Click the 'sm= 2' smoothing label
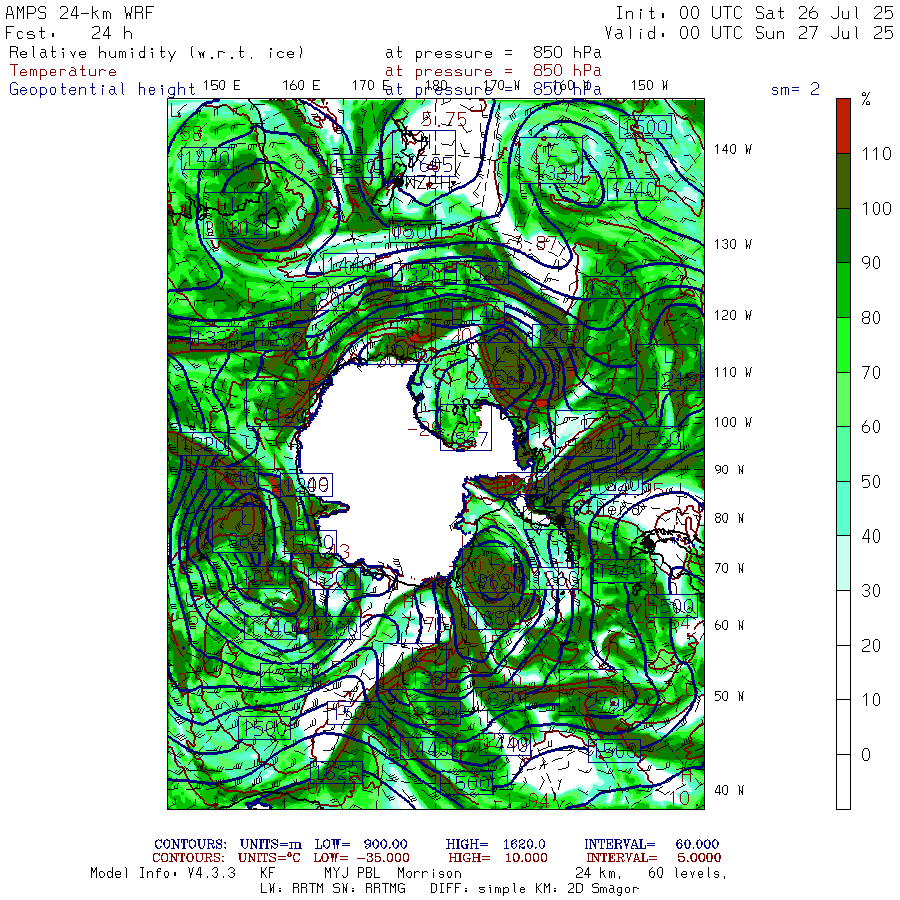Screen dimensions: 900x900 (795, 89)
